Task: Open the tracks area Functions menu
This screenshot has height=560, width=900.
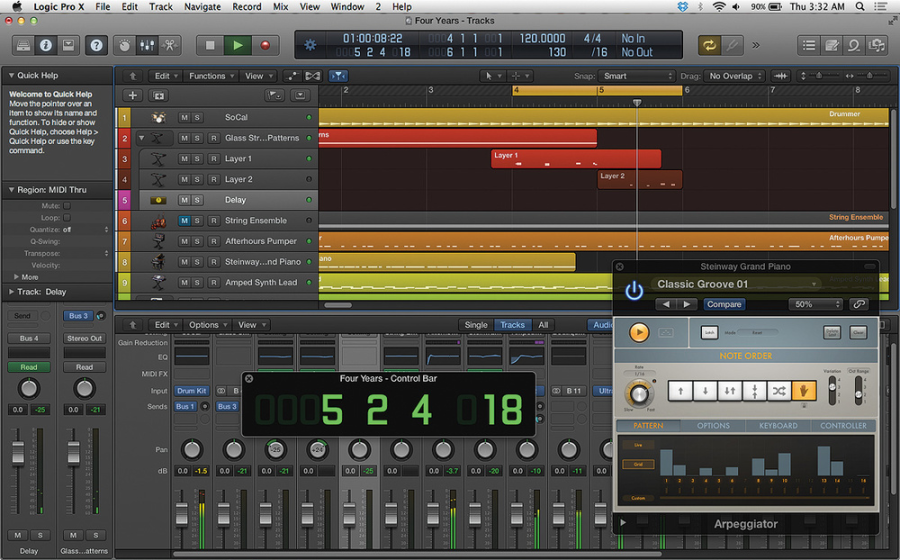Action: [211, 76]
